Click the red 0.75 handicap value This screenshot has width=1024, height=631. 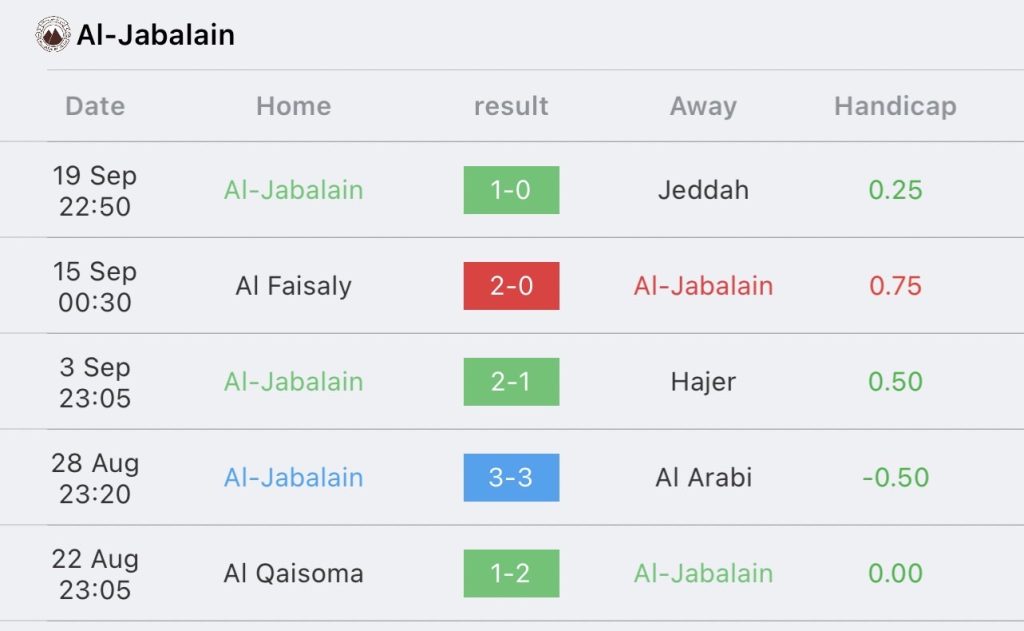click(895, 286)
